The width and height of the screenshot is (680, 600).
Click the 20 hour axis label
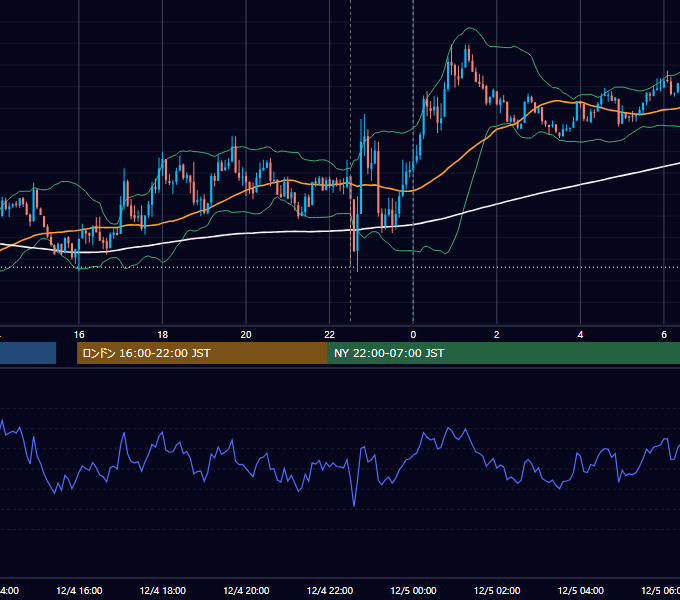(x=246, y=335)
